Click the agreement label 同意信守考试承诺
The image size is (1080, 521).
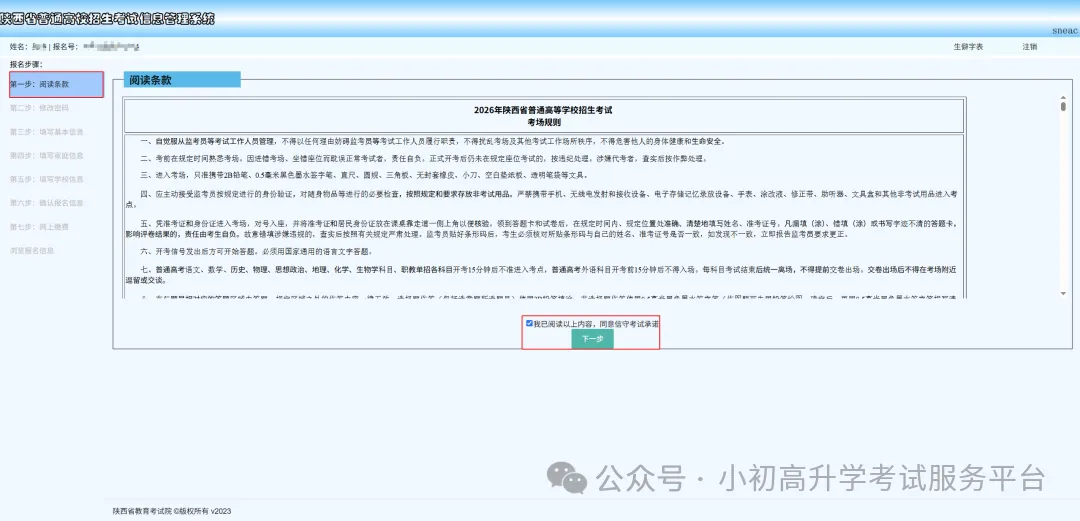tap(629, 323)
